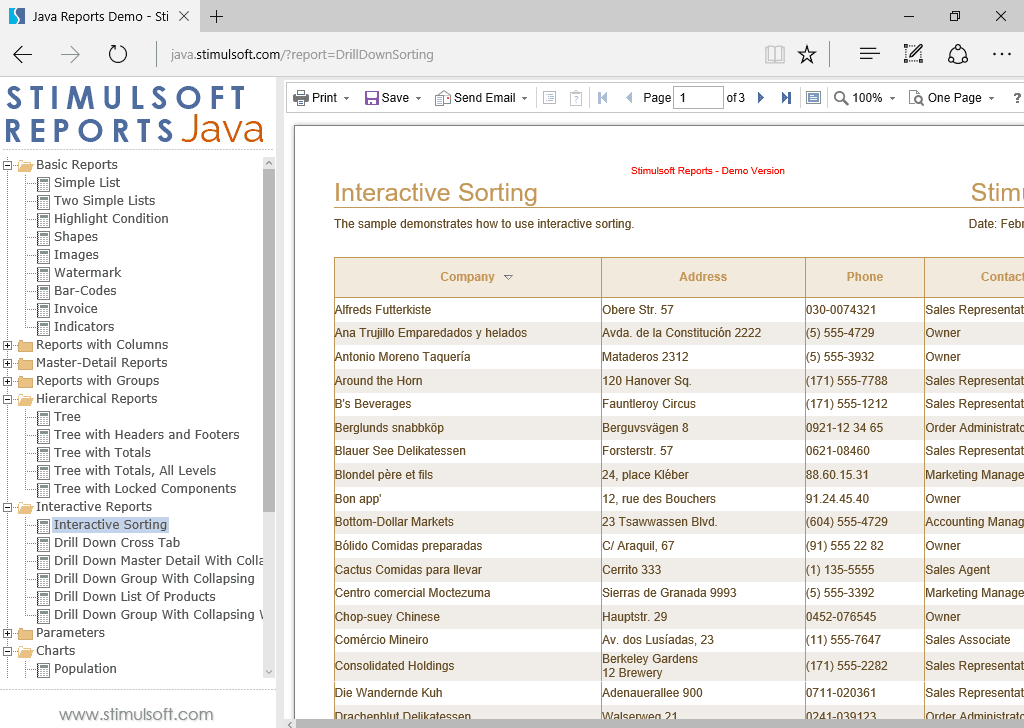Open the reading view book icon

775,54
